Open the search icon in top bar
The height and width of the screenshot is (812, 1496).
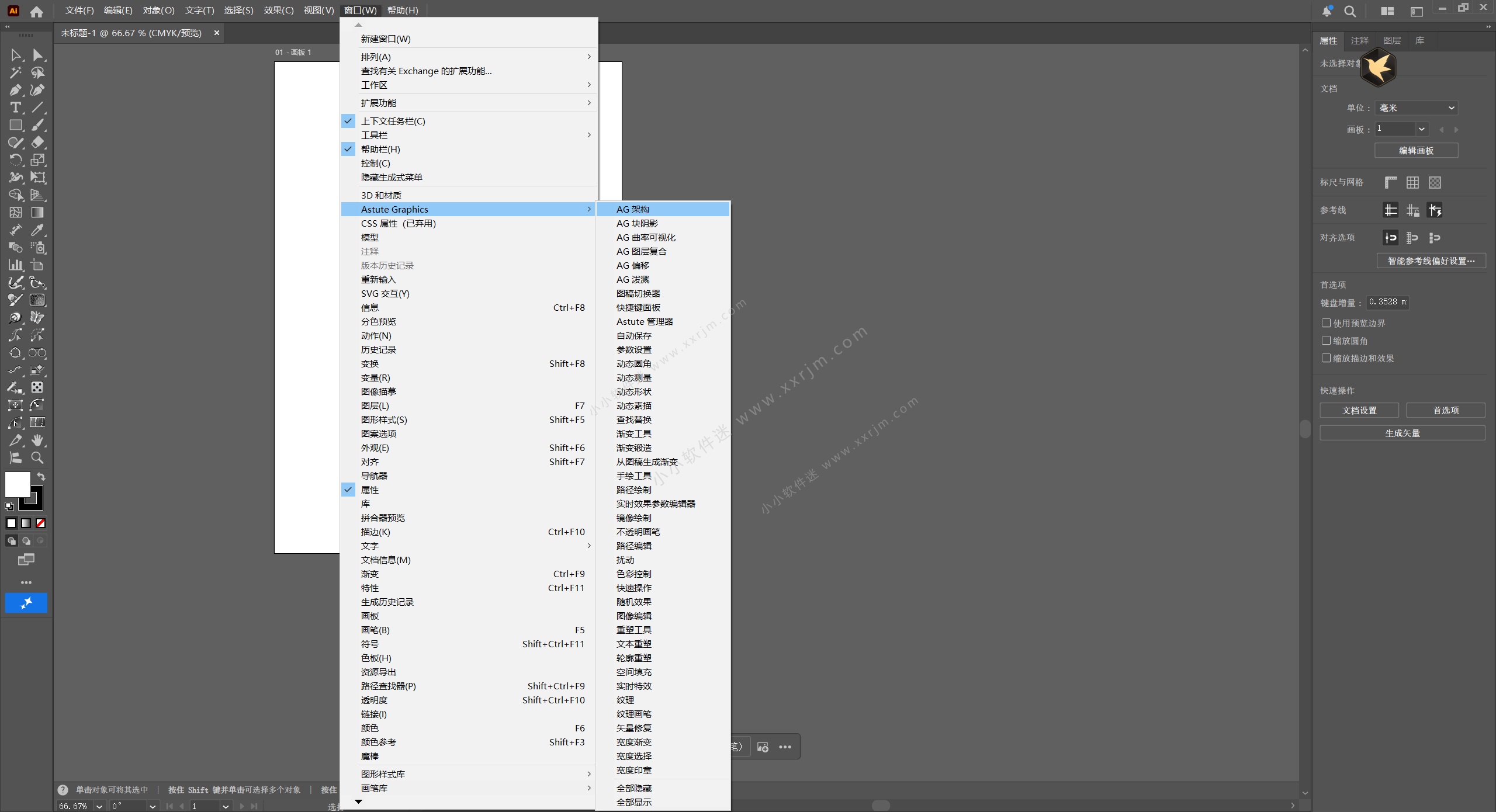1350,11
